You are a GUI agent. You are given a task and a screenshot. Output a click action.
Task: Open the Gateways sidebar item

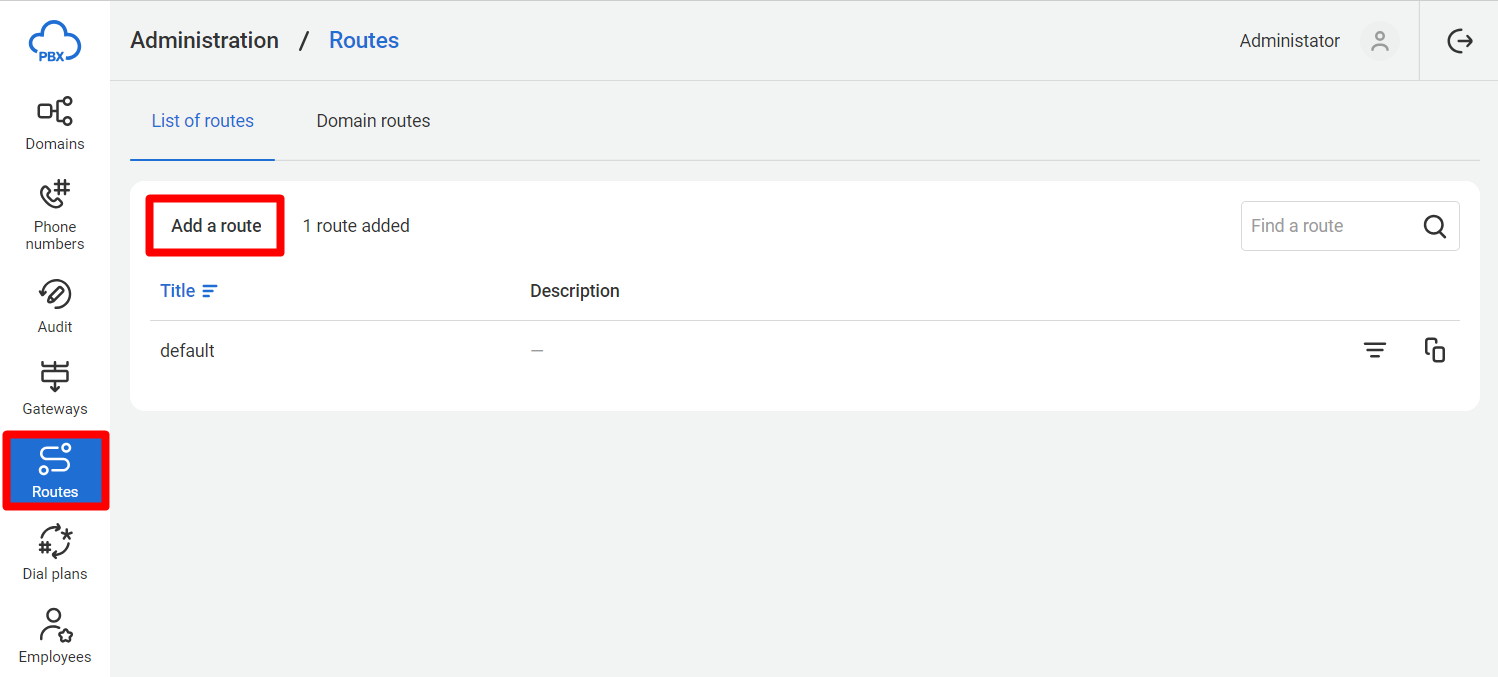(x=55, y=388)
